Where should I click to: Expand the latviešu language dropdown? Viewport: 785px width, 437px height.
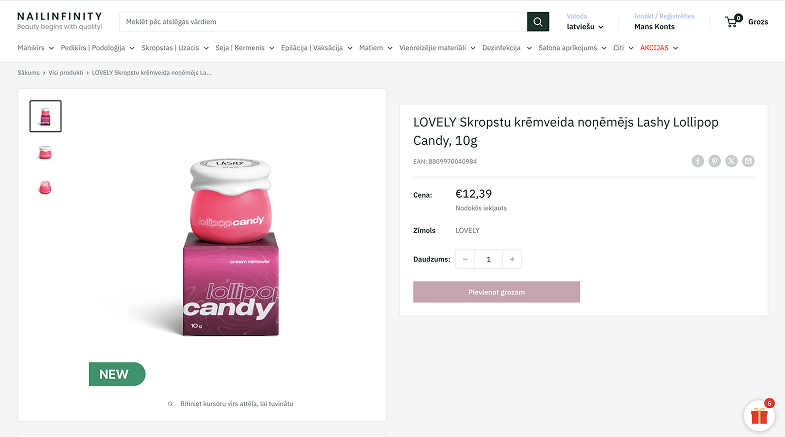pyautogui.click(x=585, y=27)
